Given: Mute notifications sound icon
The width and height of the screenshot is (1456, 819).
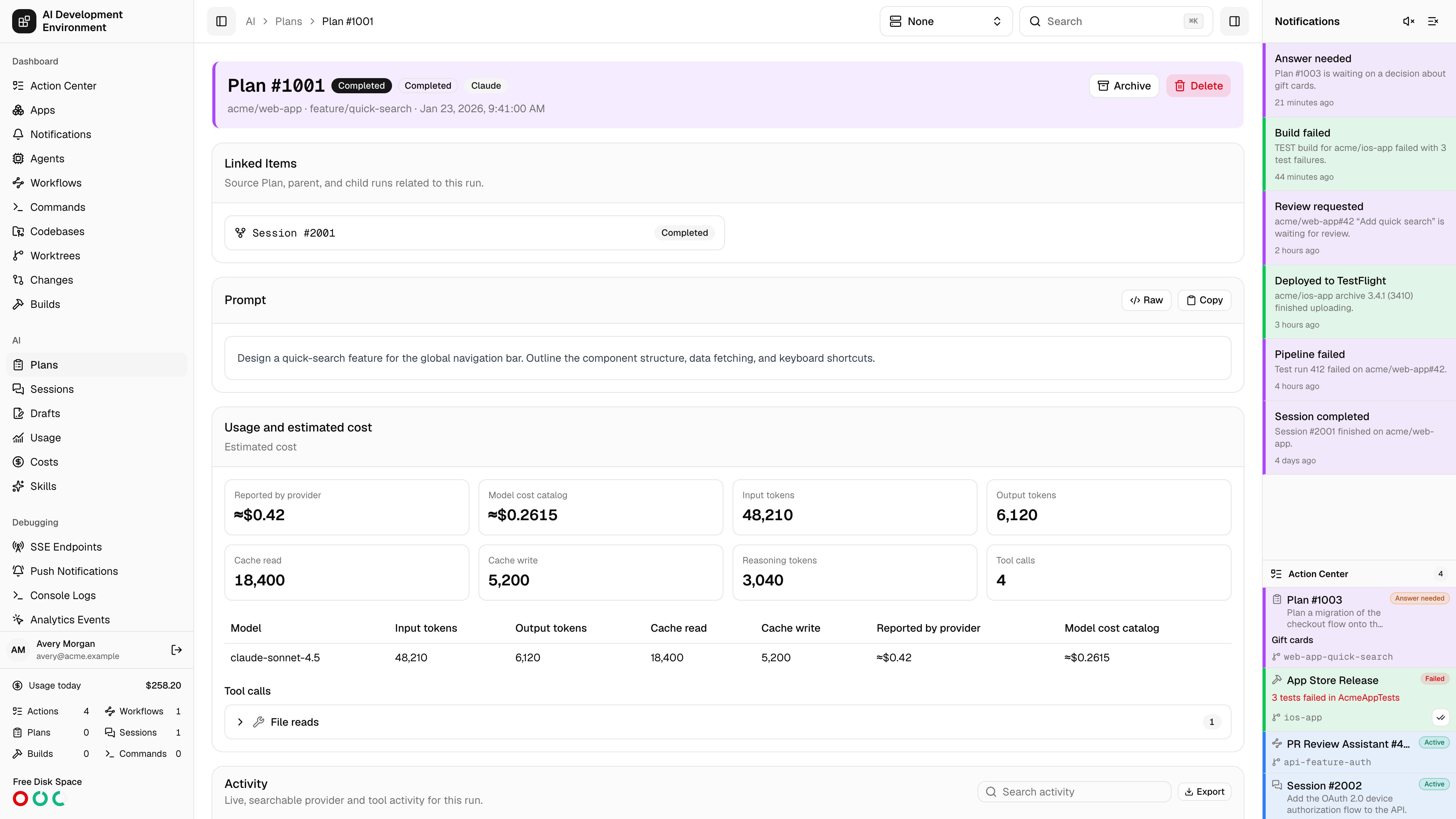Looking at the screenshot, I should 1409,22.
